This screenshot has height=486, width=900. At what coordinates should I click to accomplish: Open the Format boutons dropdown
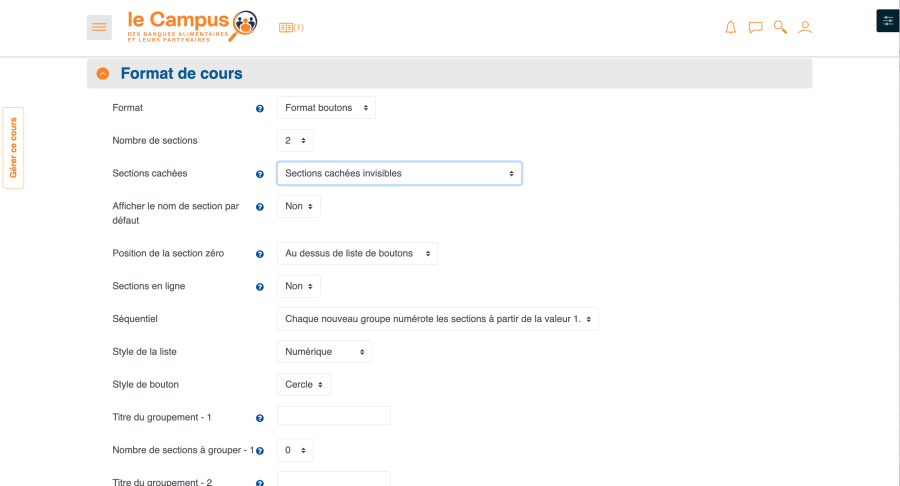pos(326,108)
